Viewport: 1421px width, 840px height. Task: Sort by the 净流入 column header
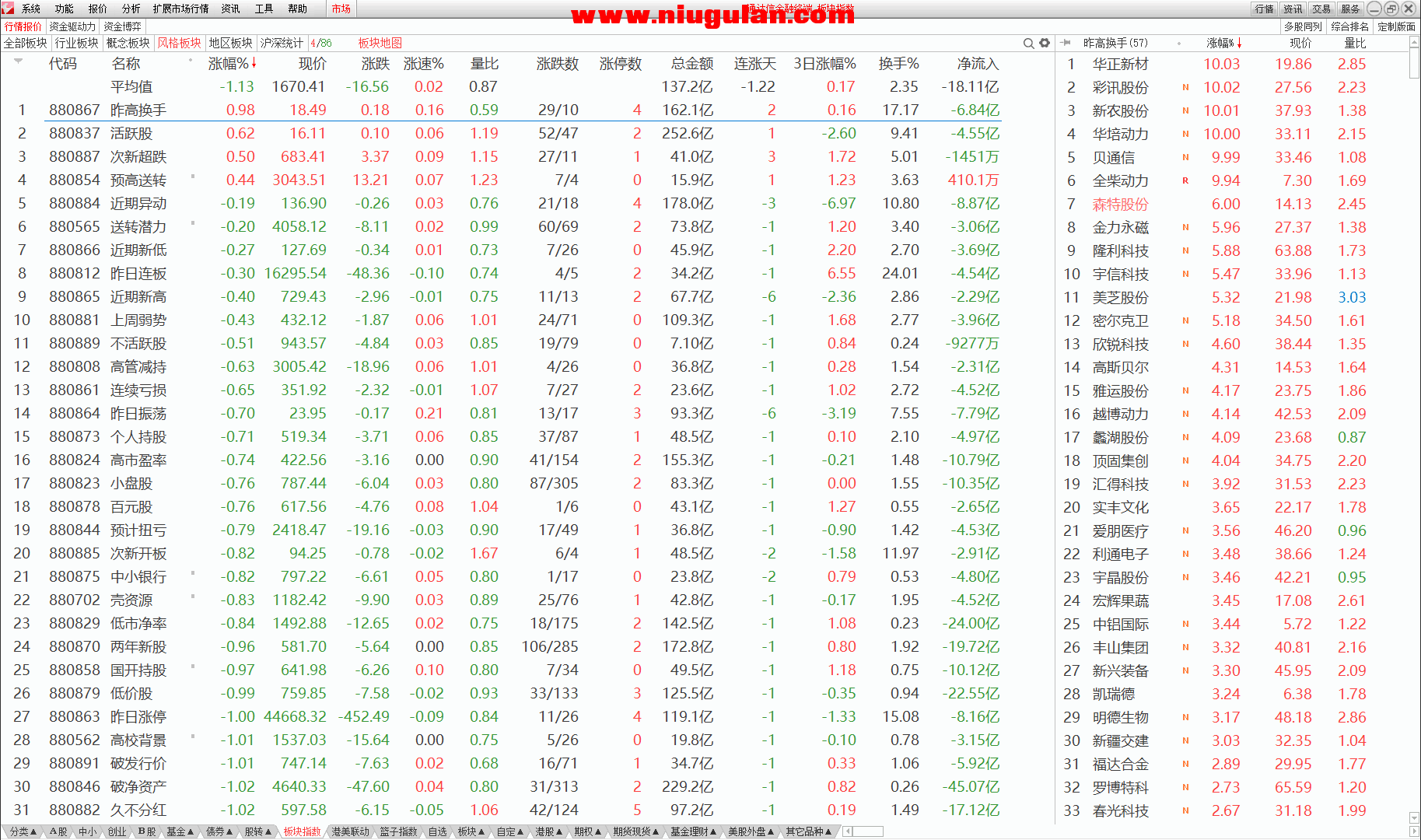coord(978,64)
